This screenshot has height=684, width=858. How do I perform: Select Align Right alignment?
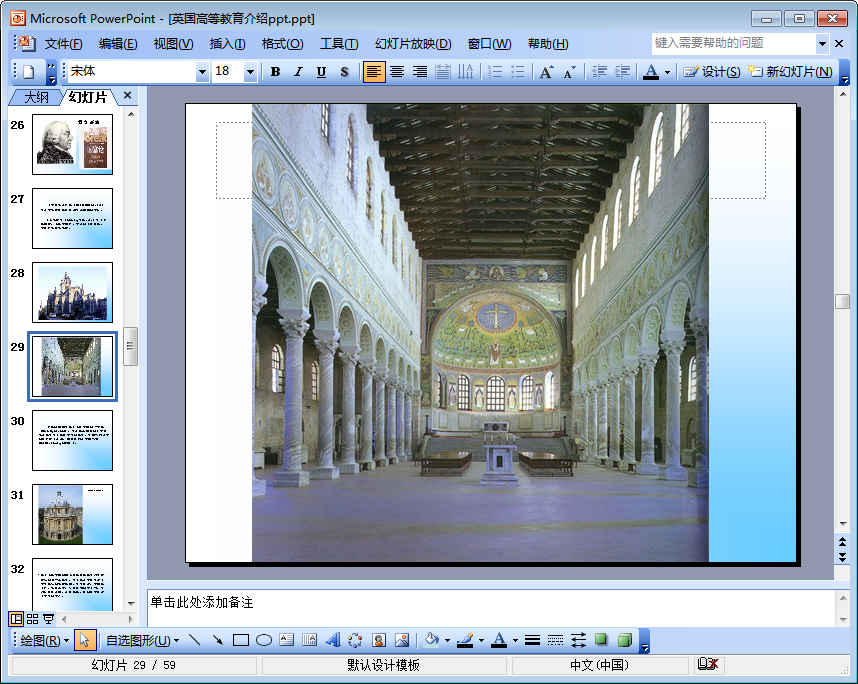pyautogui.click(x=420, y=72)
